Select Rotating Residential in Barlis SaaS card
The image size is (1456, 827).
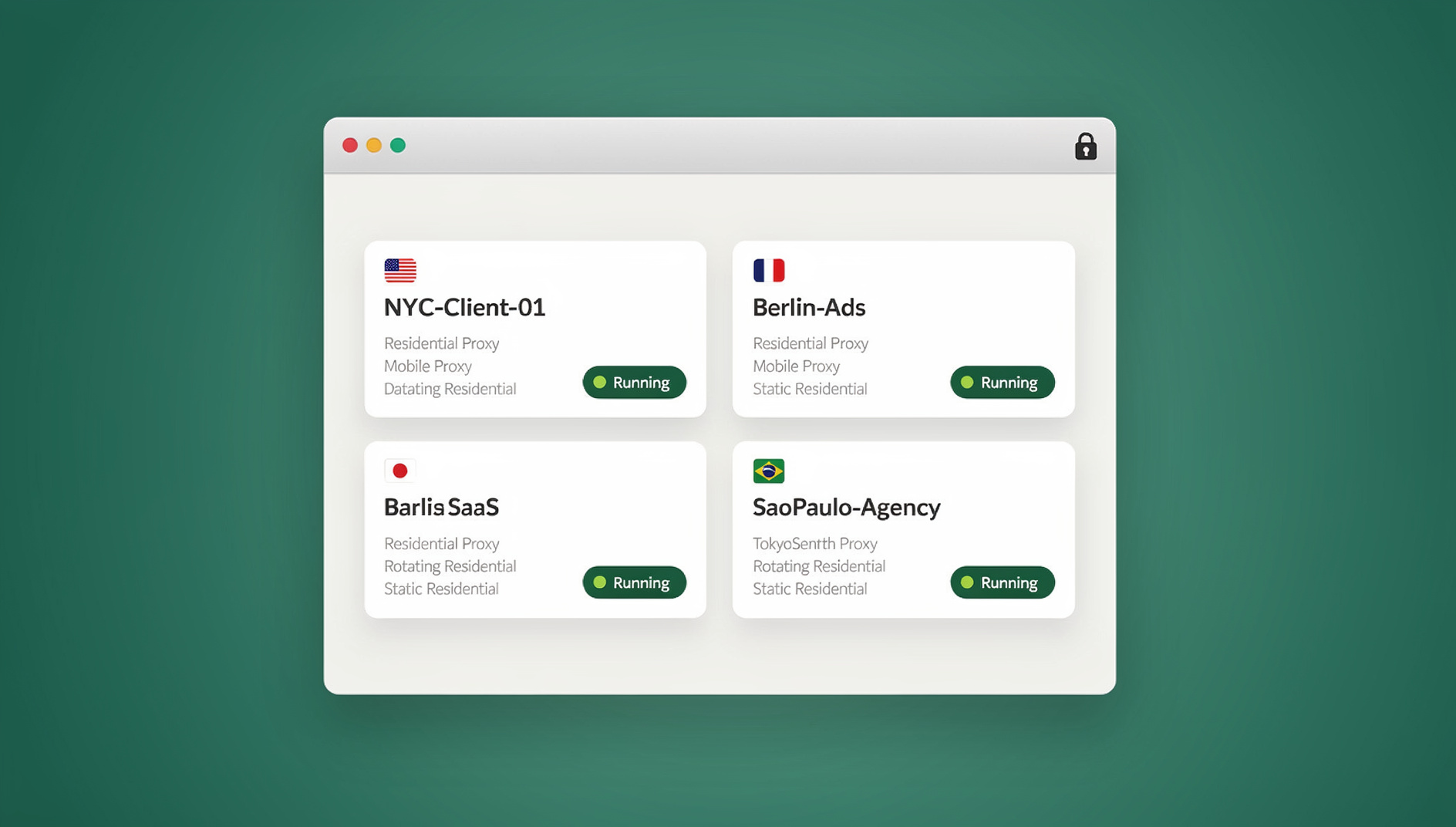click(x=450, y=566)
